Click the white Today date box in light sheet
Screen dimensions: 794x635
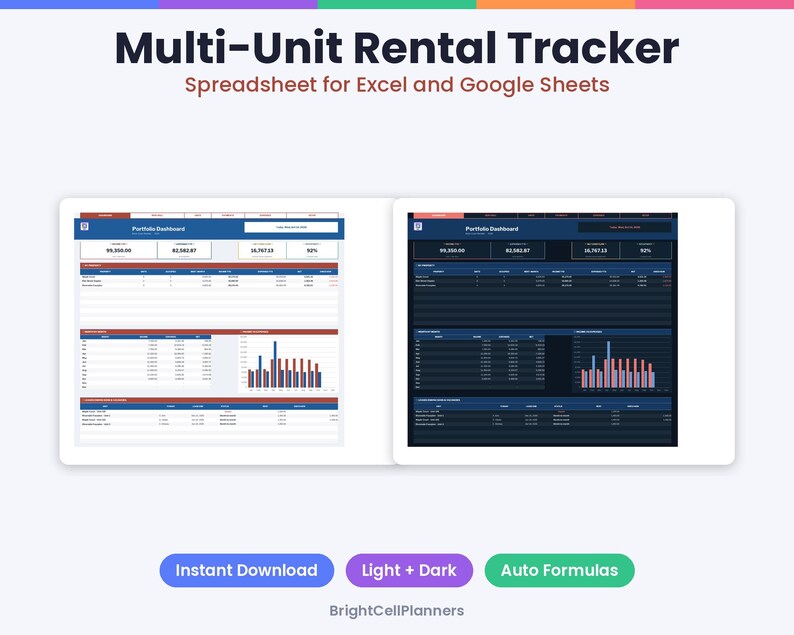click(291, 227)
